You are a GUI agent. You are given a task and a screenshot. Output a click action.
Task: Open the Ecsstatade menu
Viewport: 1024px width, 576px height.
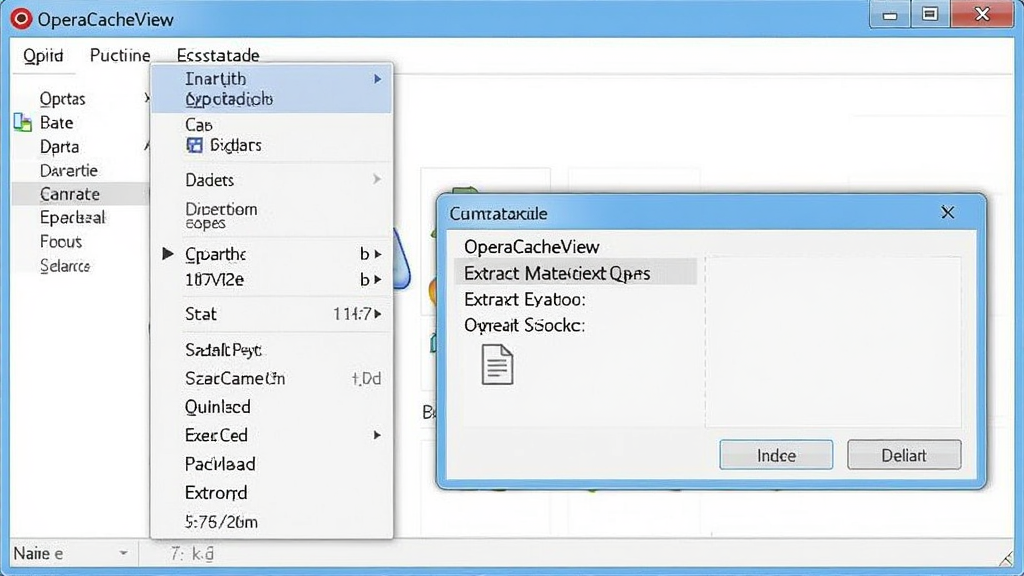(x=218, y=56)
